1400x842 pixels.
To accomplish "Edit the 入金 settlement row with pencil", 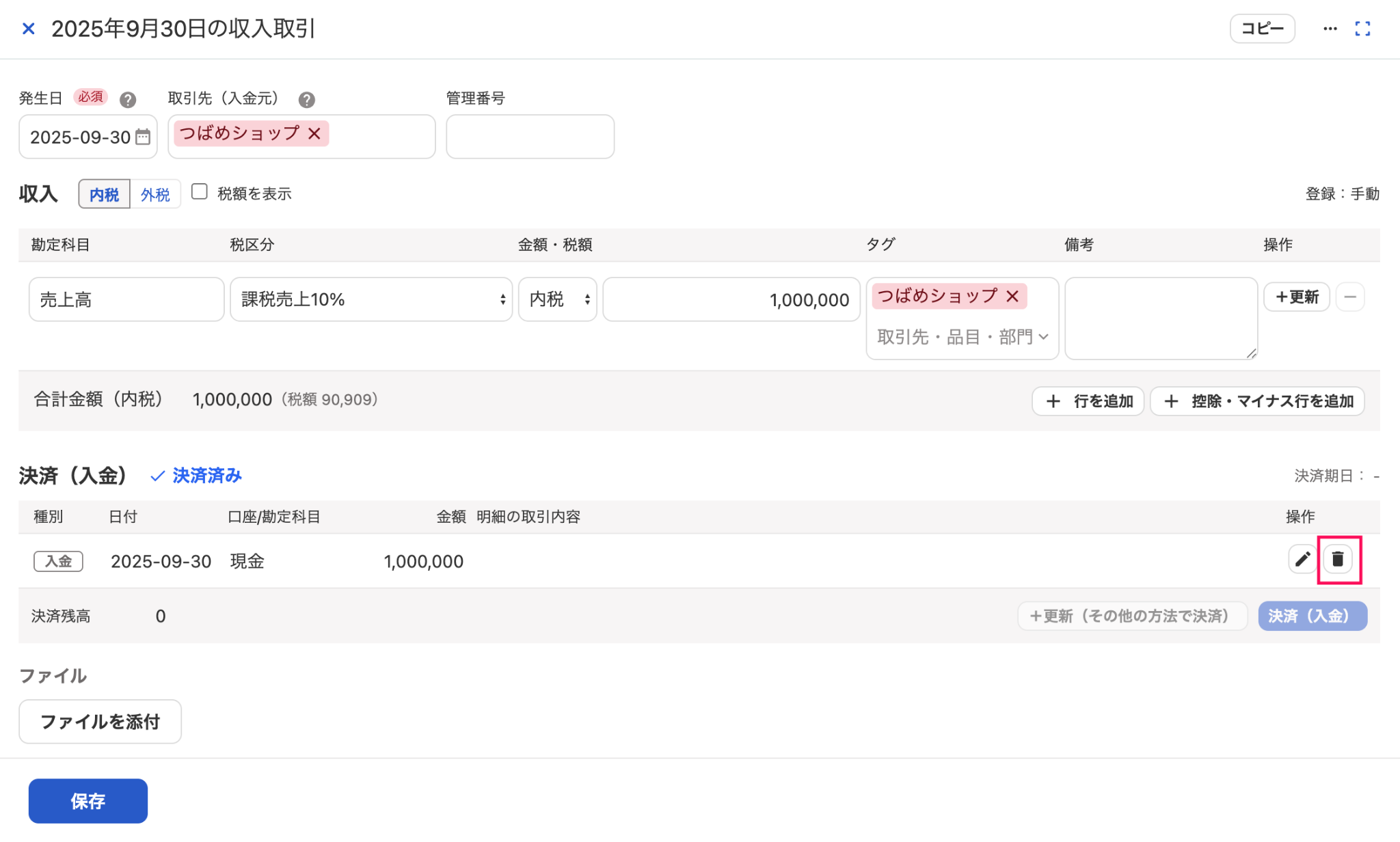I will 1302,559.
